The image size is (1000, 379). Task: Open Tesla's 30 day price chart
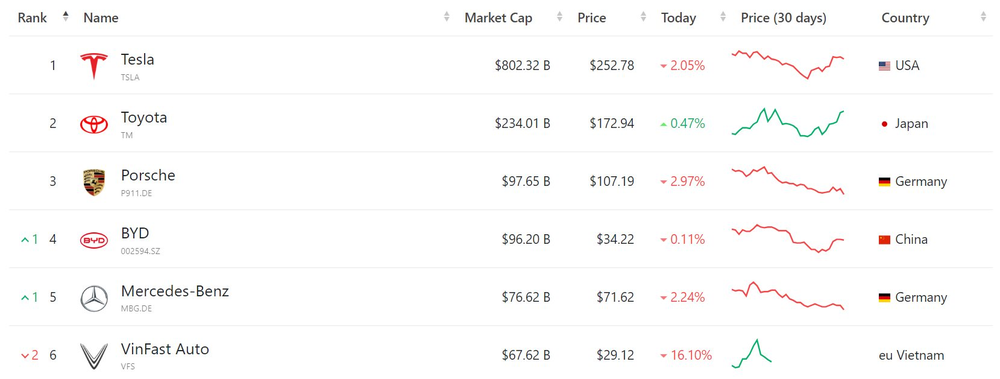point(788,64)
